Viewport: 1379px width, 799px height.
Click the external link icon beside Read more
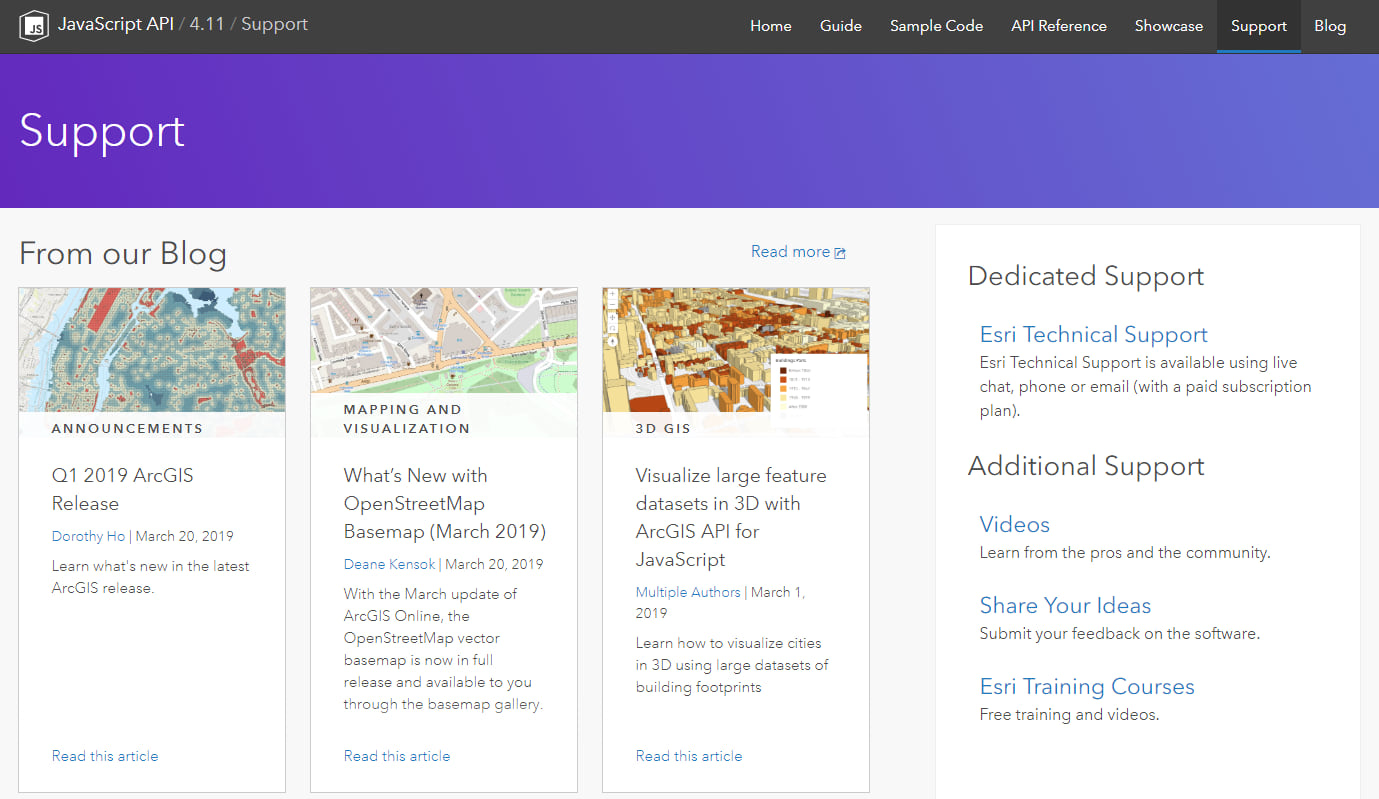pyautogui.click(x=840, y=253)
